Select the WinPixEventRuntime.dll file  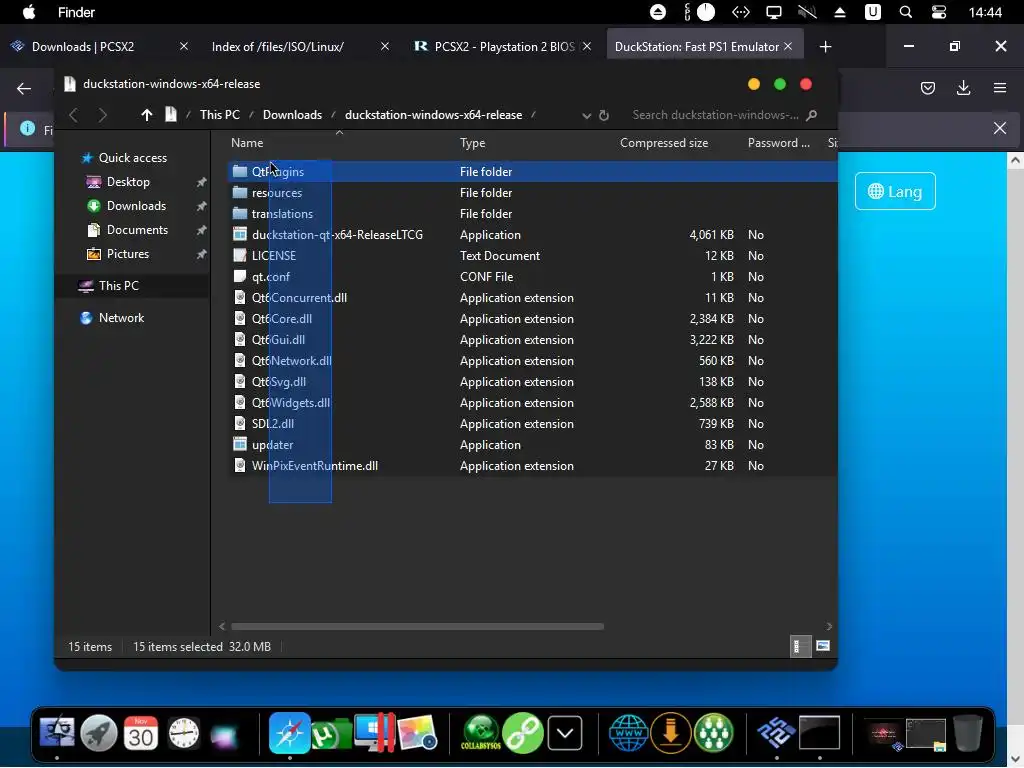click(315, 466)
